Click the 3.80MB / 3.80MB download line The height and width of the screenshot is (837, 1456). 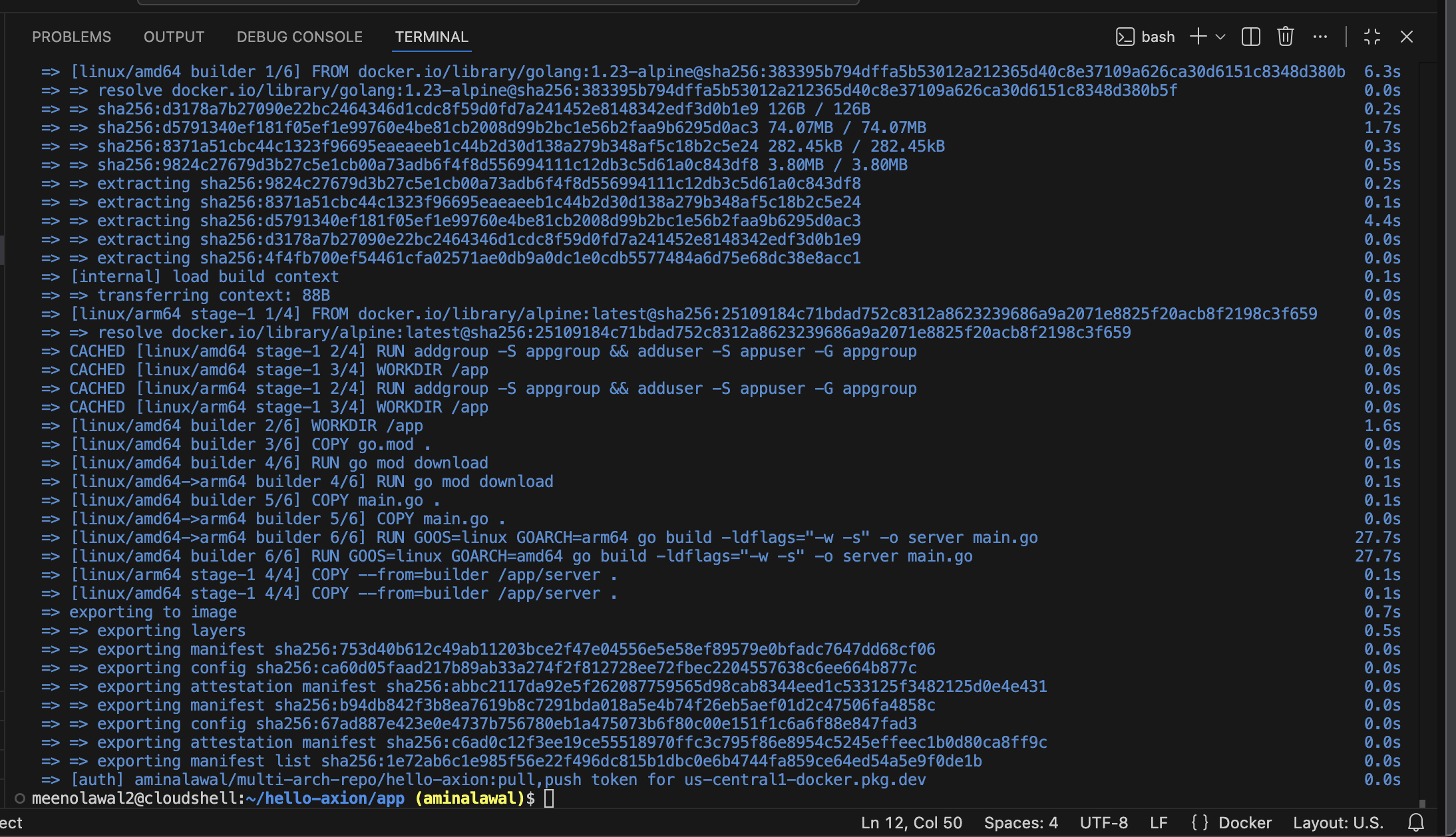point(474,165)
